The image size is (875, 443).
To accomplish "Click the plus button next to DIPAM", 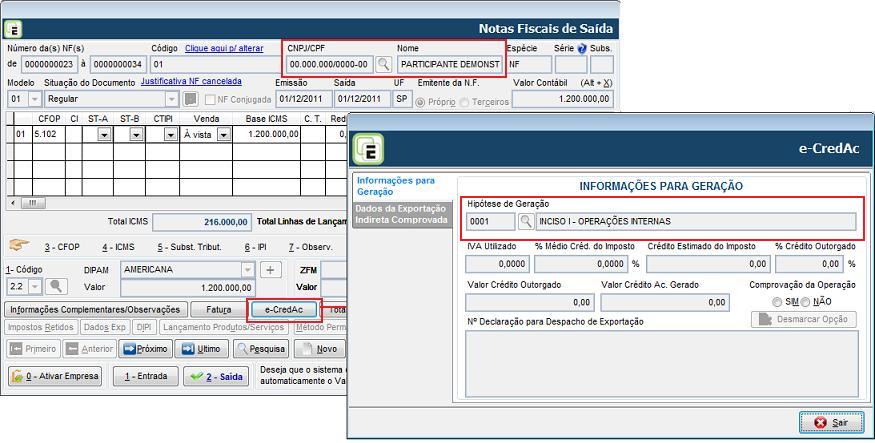I will (270, 270).
